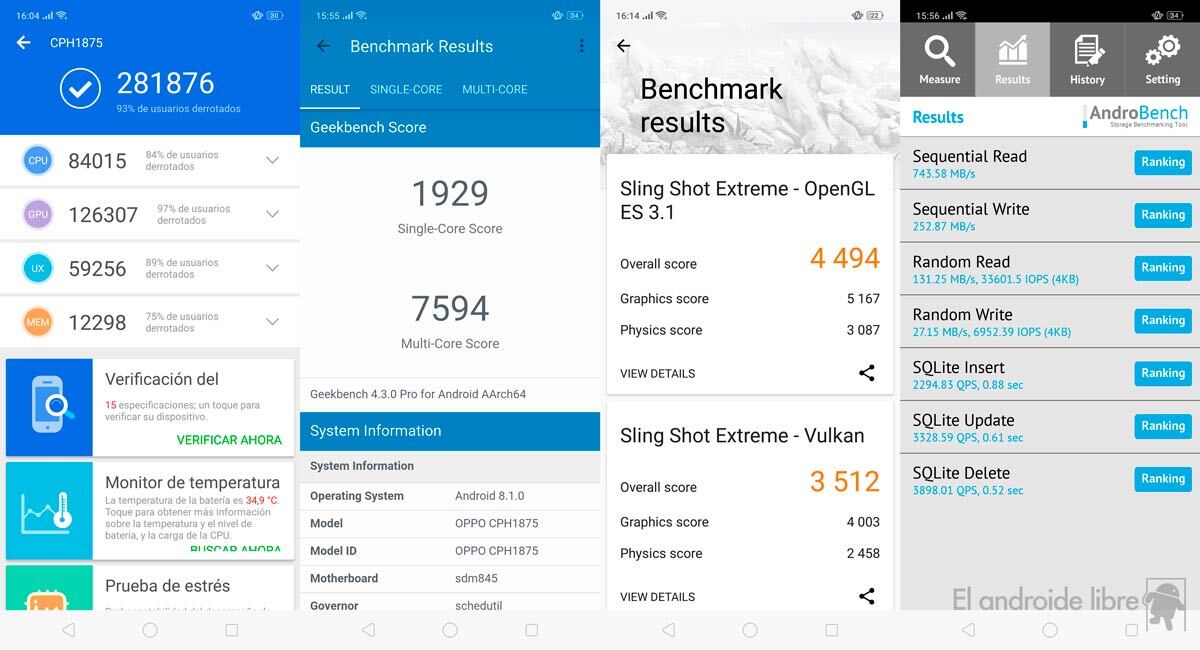Open Ranking for Sequential Write
This screenshot has width=1200, height=650.
coord(1163,215)
